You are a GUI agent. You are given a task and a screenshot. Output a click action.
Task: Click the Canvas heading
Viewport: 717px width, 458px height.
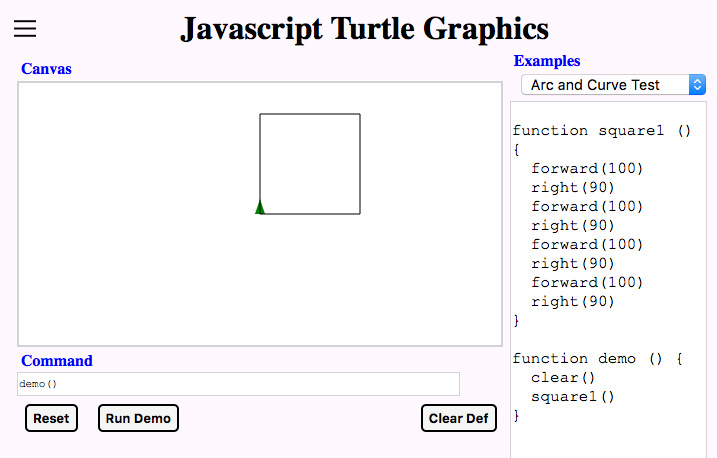pyautogui.click(x=46, y=69)
